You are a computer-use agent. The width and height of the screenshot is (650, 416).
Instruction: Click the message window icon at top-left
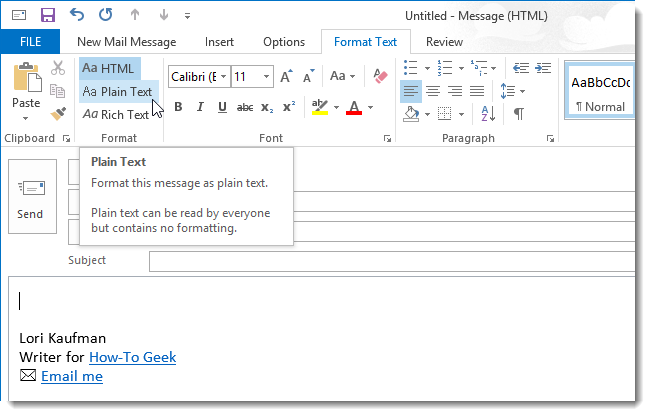[19, 16]
